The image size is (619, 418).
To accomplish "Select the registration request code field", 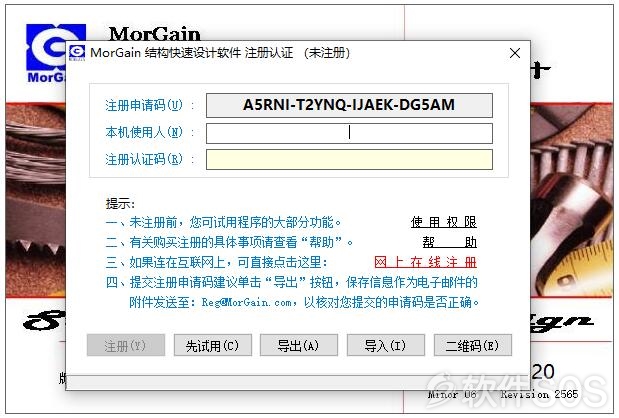I will [x=349, y=105].
